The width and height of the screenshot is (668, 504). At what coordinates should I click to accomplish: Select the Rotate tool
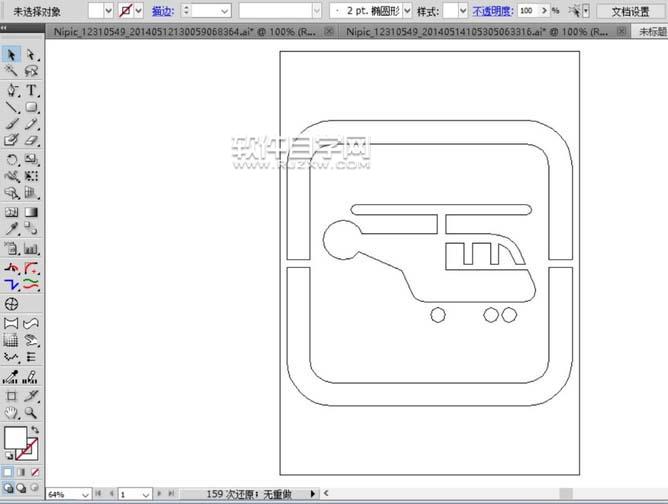(x=12, y=160)
